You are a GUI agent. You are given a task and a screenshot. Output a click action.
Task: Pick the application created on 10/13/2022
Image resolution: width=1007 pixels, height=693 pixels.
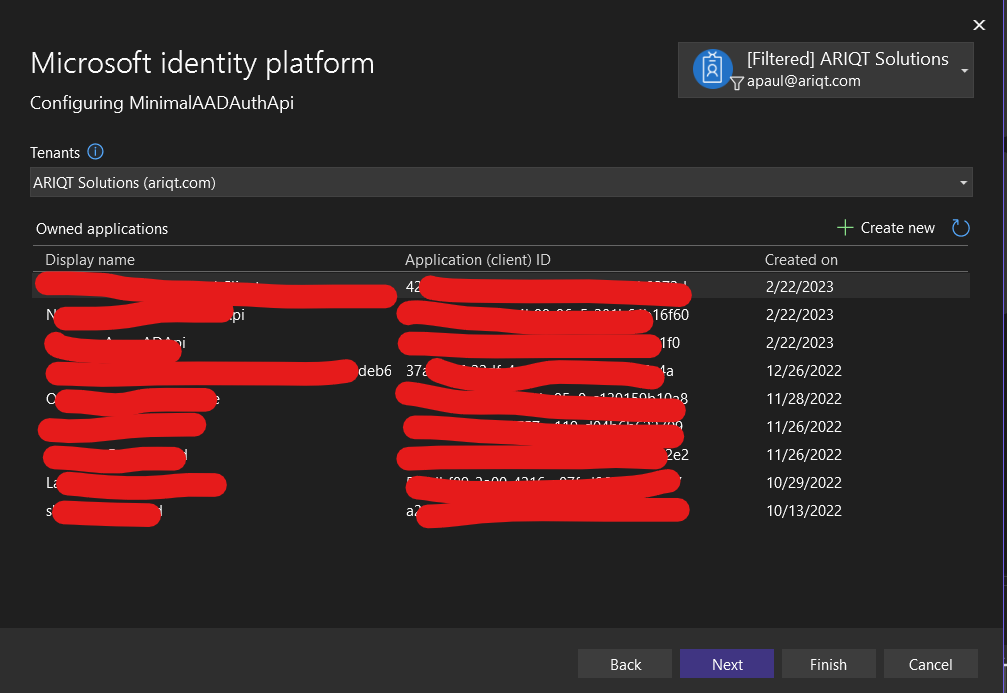pos(803,511)
